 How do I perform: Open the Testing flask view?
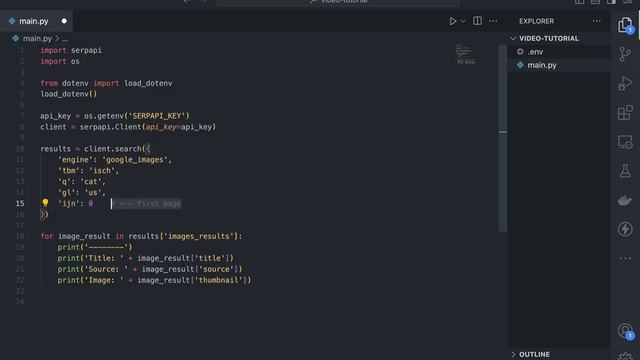coord(625,171)
